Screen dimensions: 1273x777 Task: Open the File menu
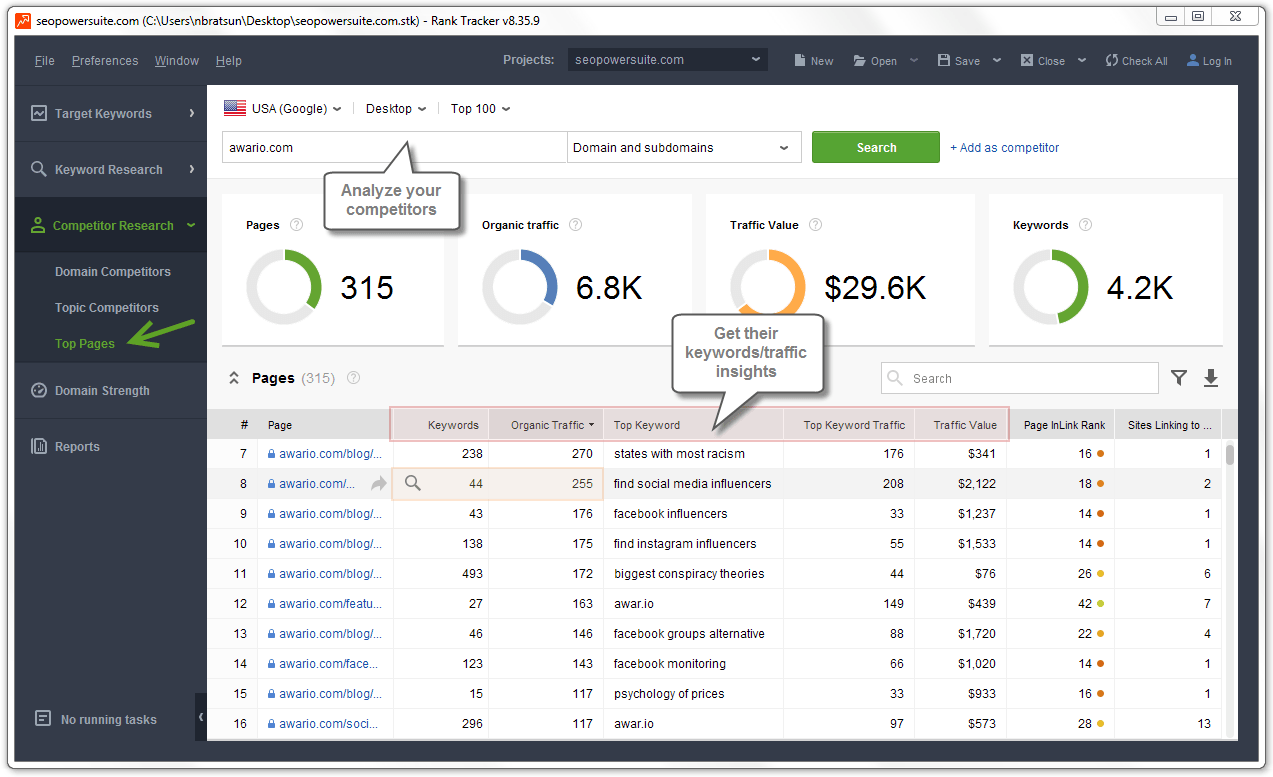tap(45, 60)
